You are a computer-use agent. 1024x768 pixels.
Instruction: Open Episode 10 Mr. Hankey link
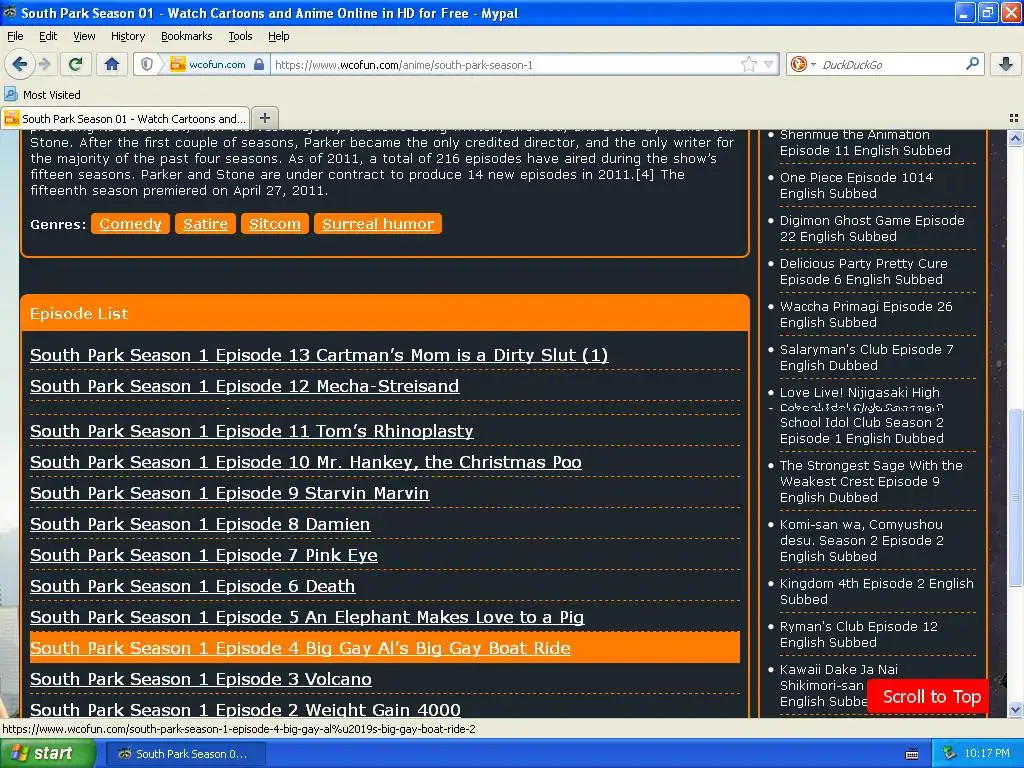coord(306,462)
